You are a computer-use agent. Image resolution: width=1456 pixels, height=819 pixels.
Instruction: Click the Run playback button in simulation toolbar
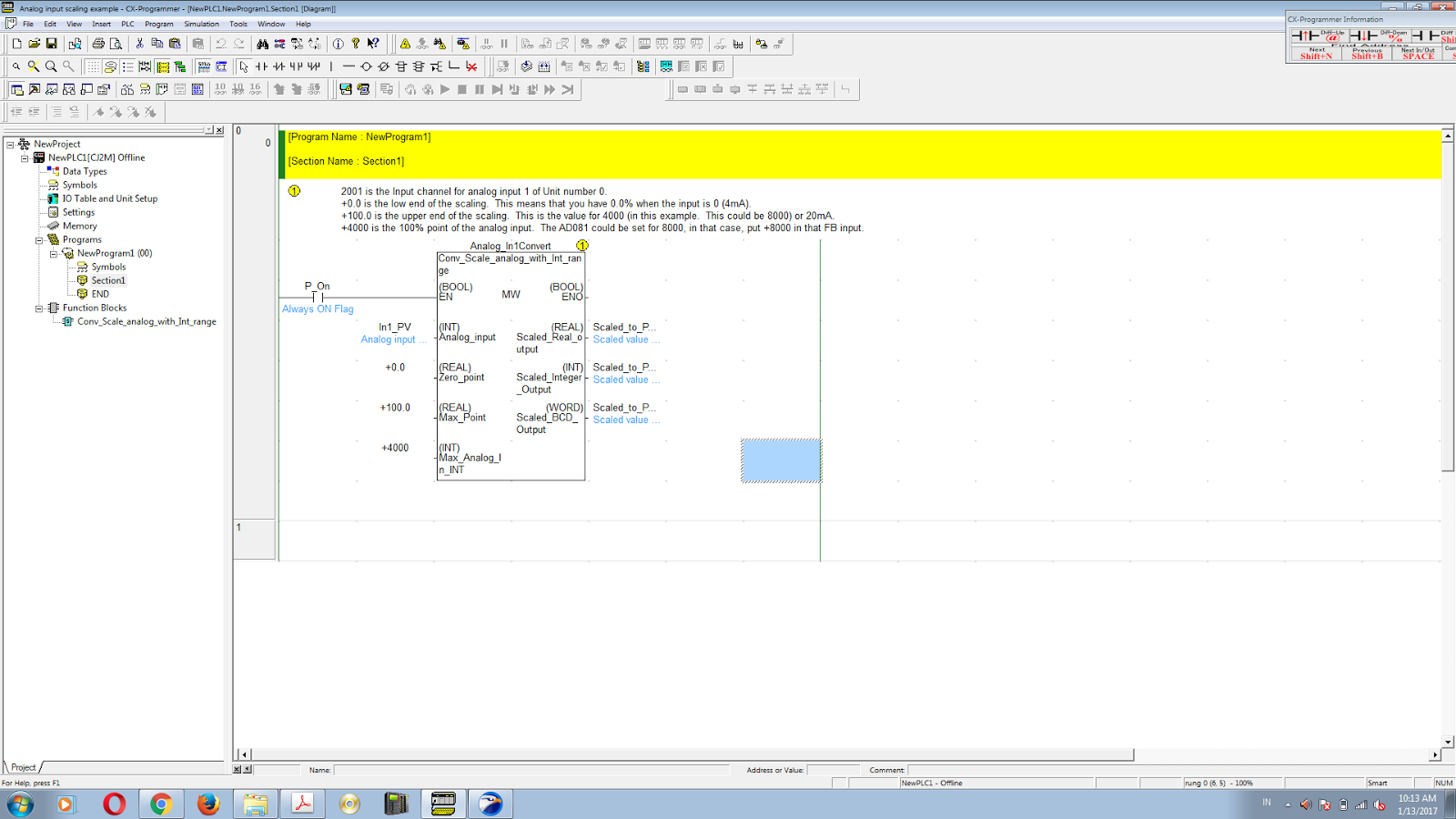pyautogui.click(x=445, y=89)
